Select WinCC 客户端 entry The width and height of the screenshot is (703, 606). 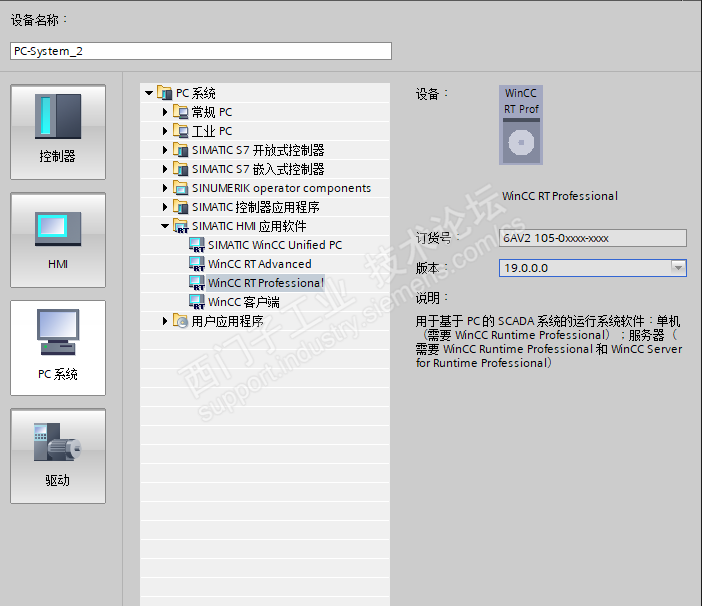pyautogui.click(x=244, y=302)
